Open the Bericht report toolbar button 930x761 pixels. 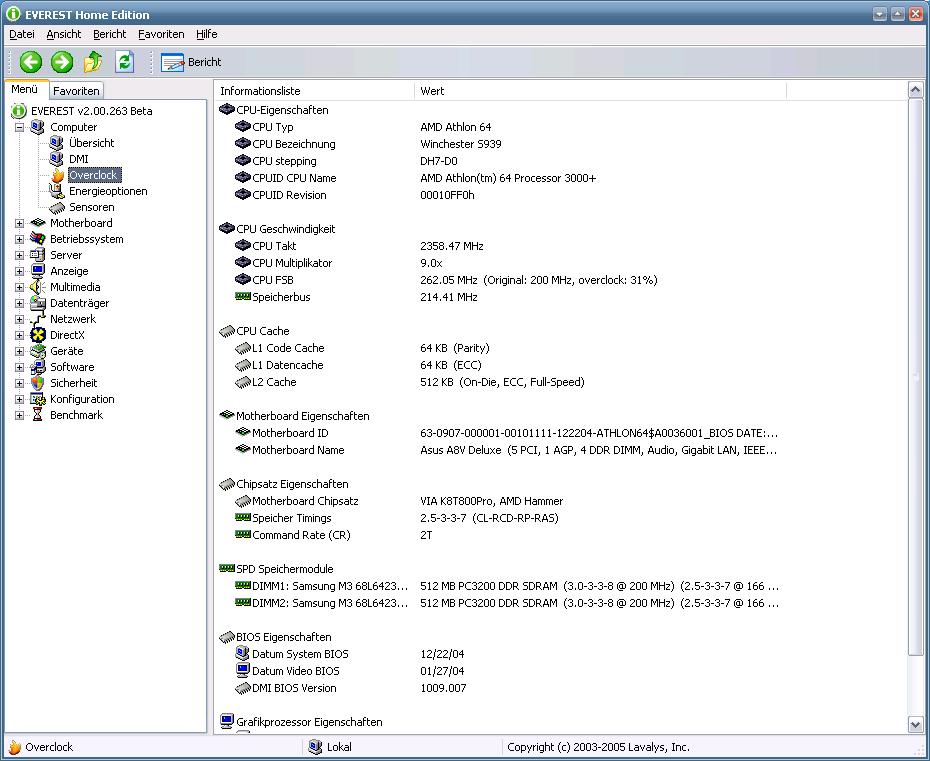(191, 62)
